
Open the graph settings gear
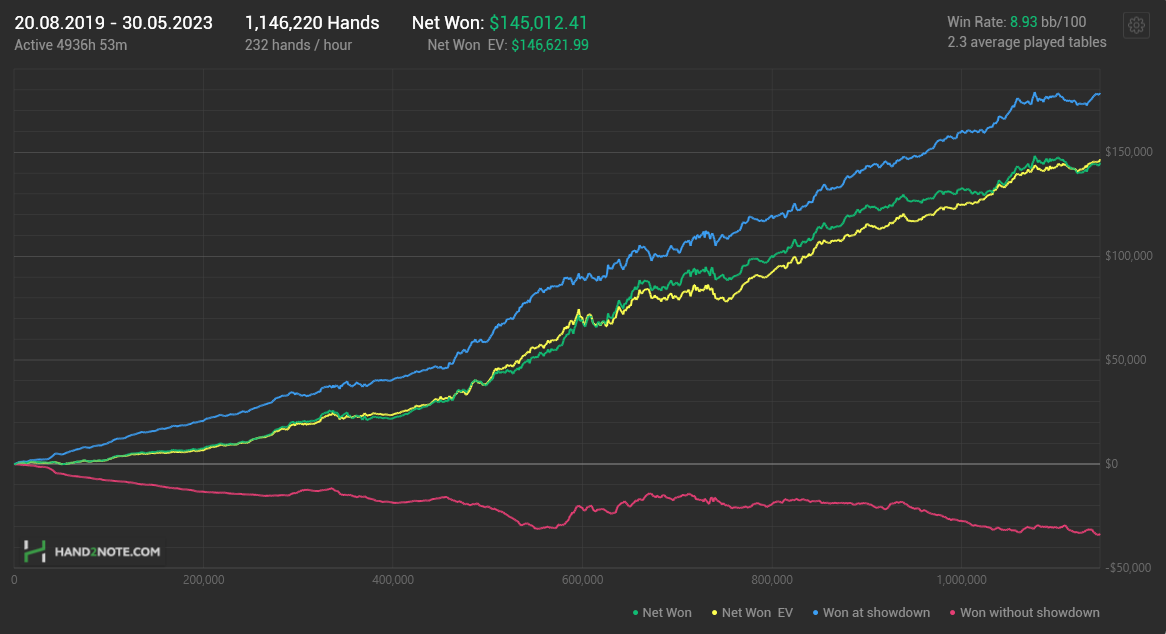click(1136, 26)
